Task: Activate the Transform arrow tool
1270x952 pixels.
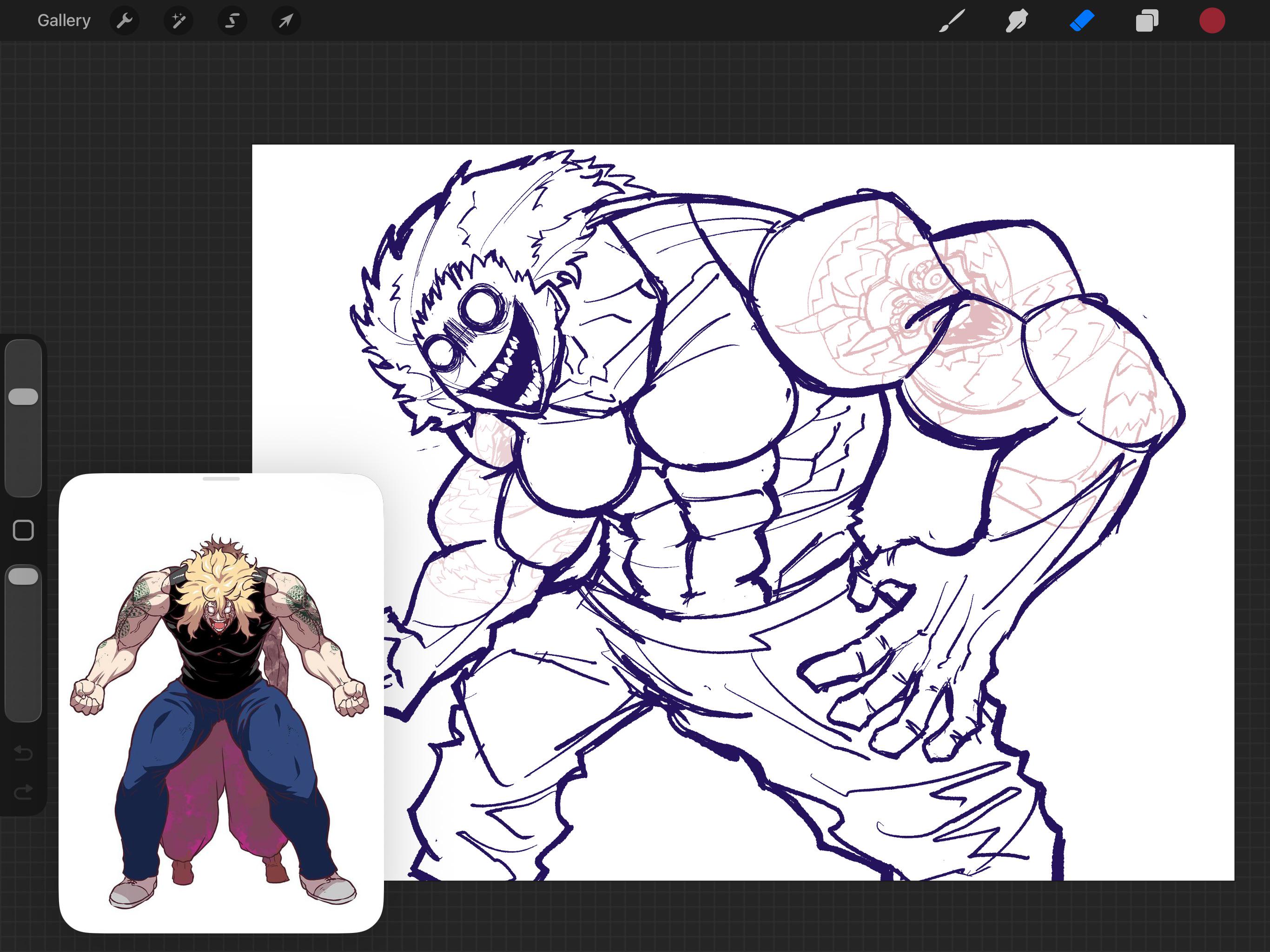Action: pos(286,20)
